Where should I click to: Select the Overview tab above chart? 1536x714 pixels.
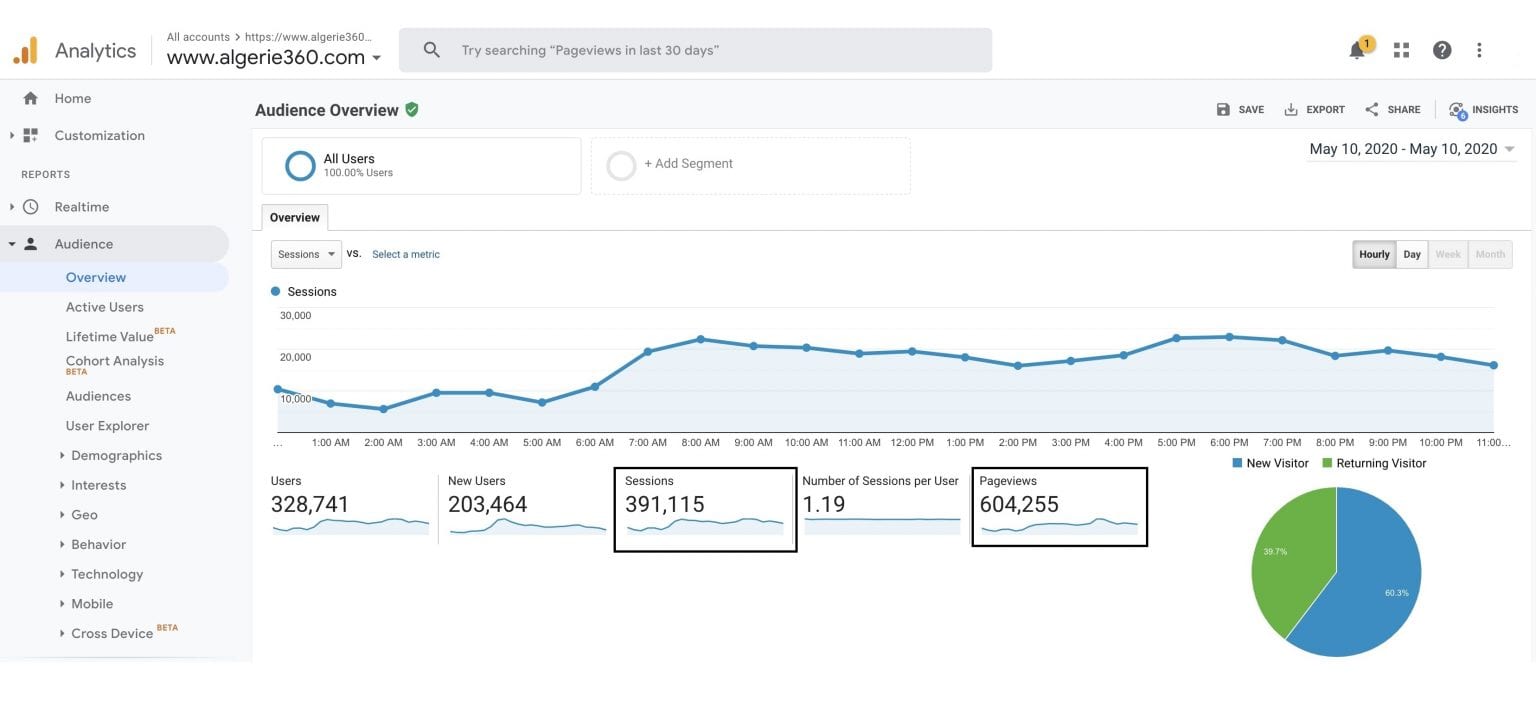(294, 218)
